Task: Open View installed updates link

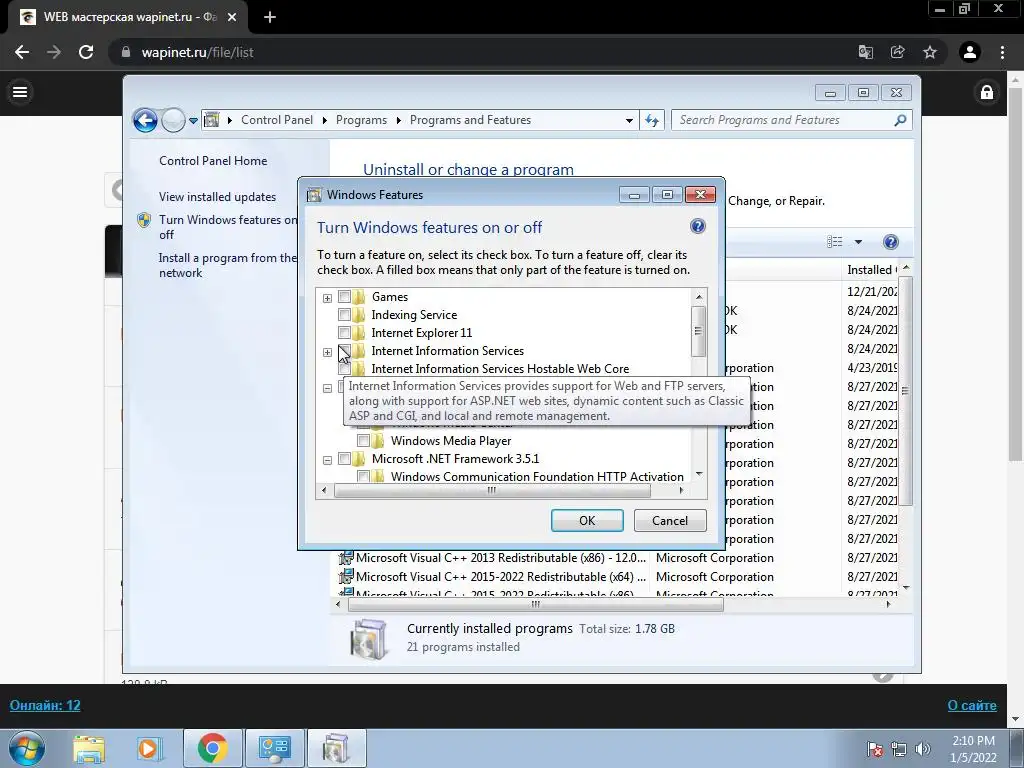Action: (217, 197)
